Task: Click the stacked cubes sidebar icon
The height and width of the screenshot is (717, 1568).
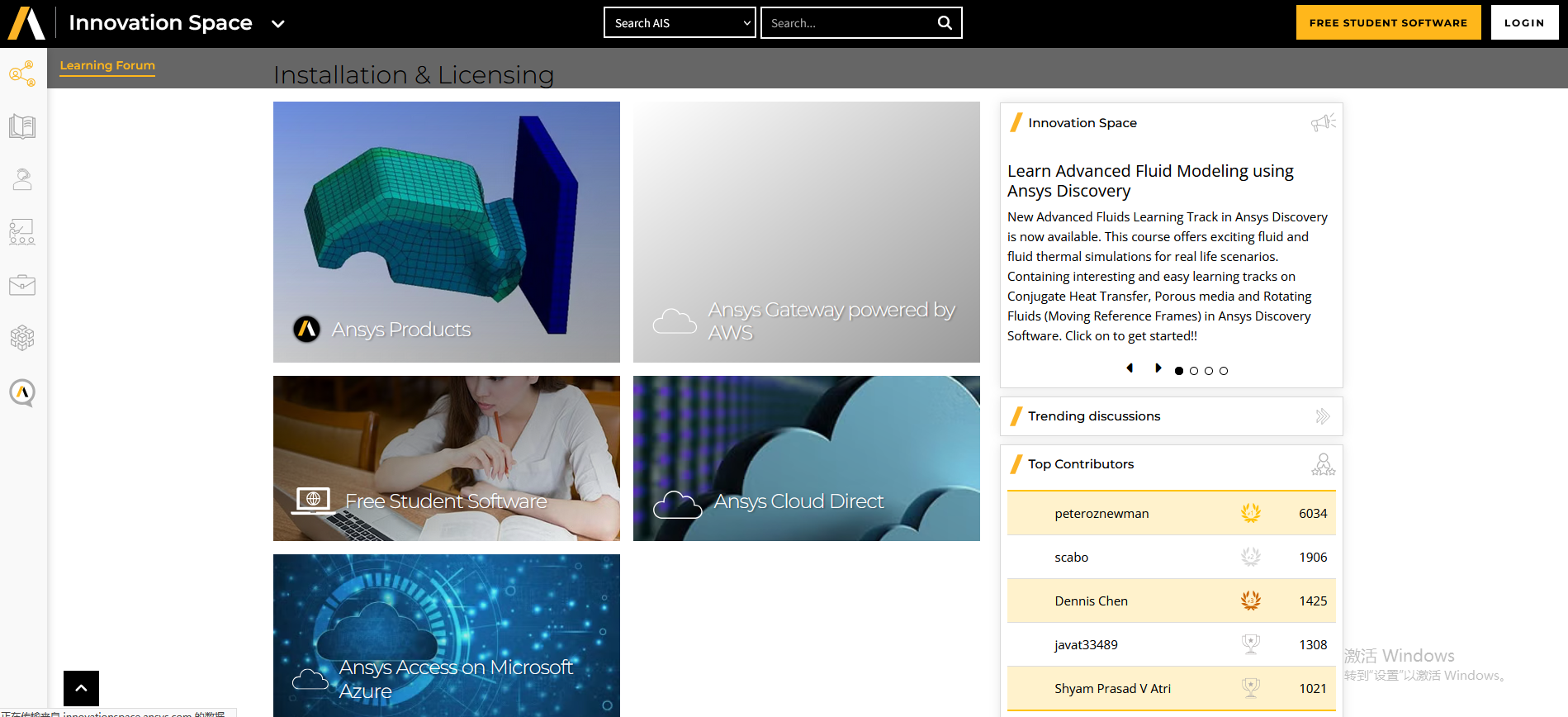Action: (x=22, y=338)
